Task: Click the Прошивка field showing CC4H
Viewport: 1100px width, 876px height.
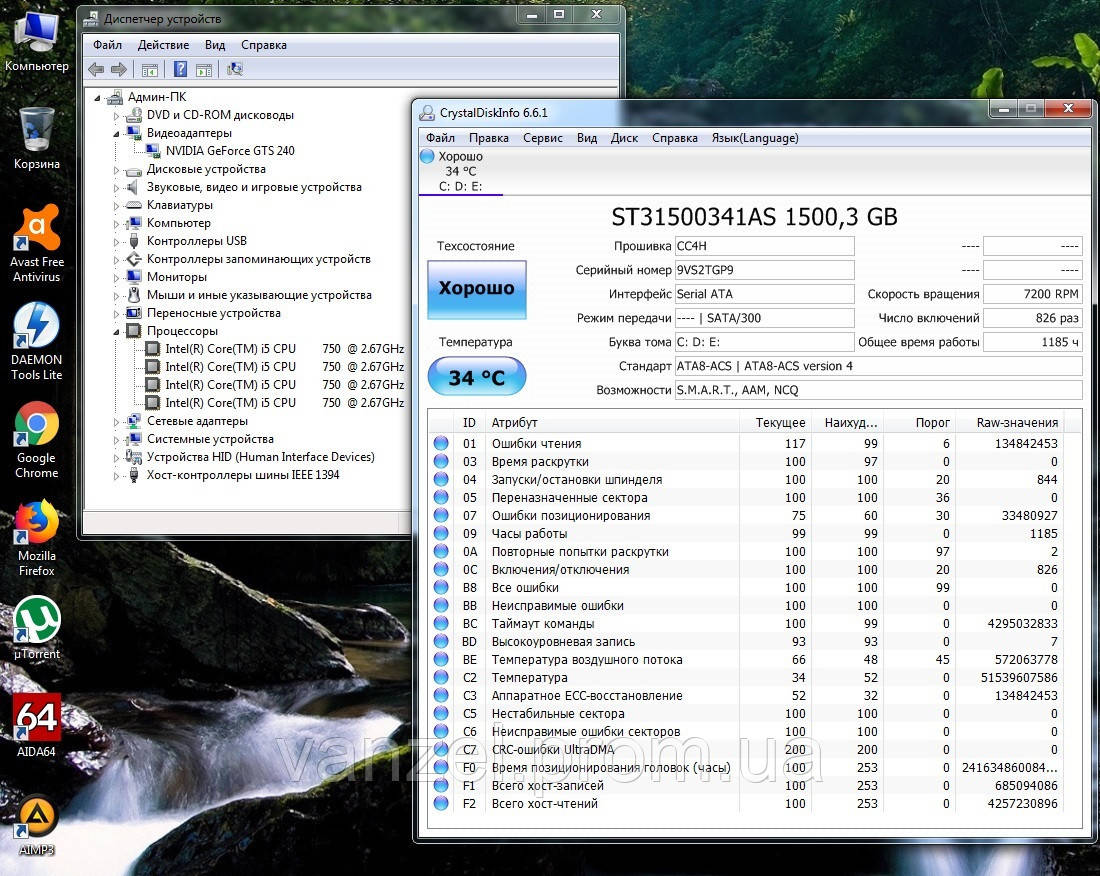Action: click(764, 246)
